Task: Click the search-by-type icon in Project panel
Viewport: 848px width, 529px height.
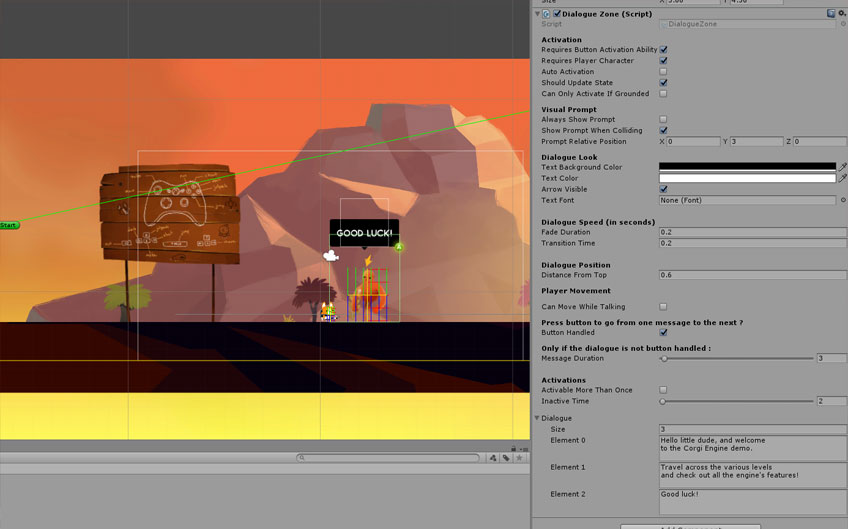Action: pyautogui.click(x=493, y=458)
